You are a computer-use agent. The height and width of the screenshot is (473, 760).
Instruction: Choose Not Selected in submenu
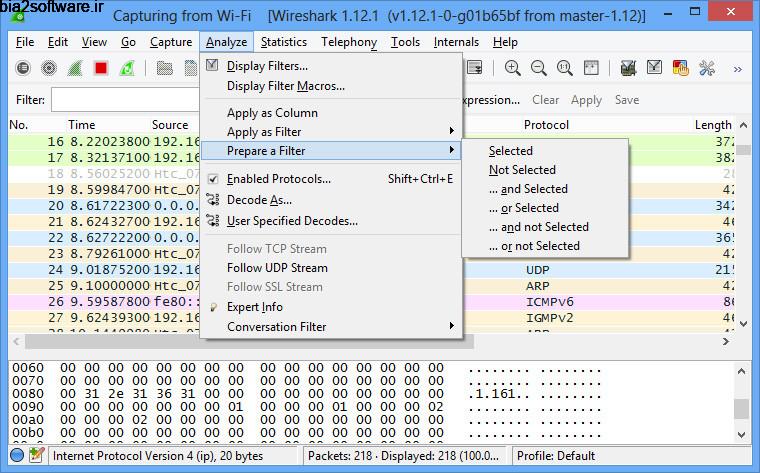click(x=522, y=170)
